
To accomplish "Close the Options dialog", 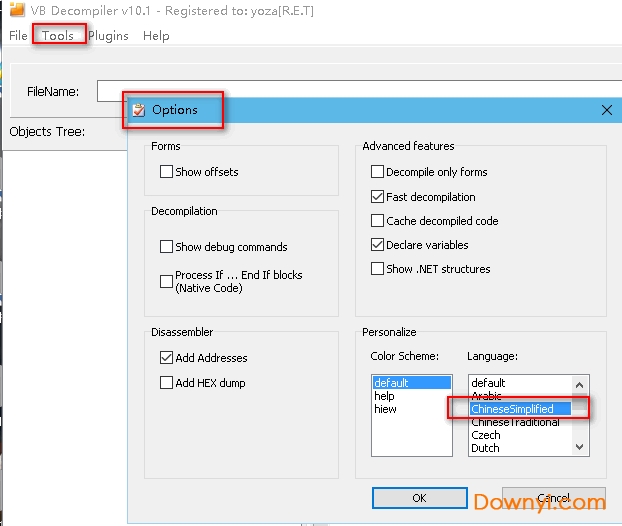I will tap(606, 110).
